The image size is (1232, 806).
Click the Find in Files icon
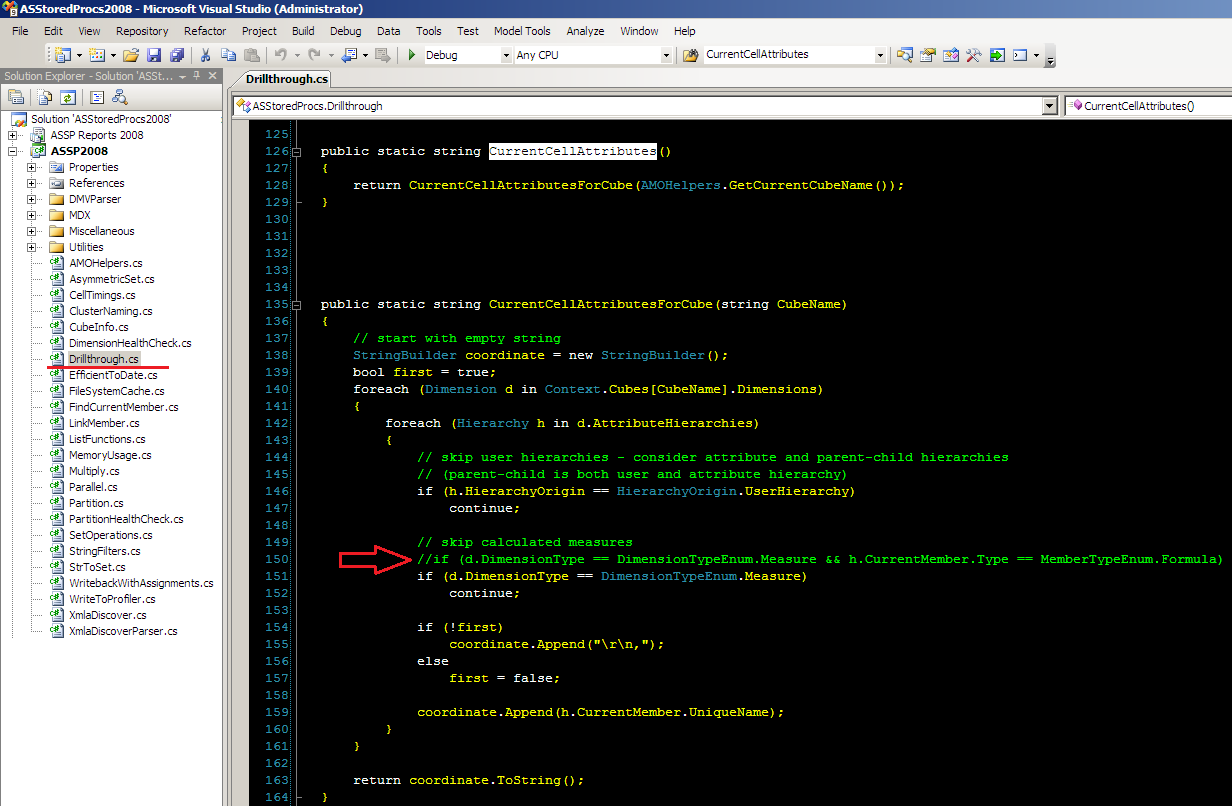tap(691, 55)
